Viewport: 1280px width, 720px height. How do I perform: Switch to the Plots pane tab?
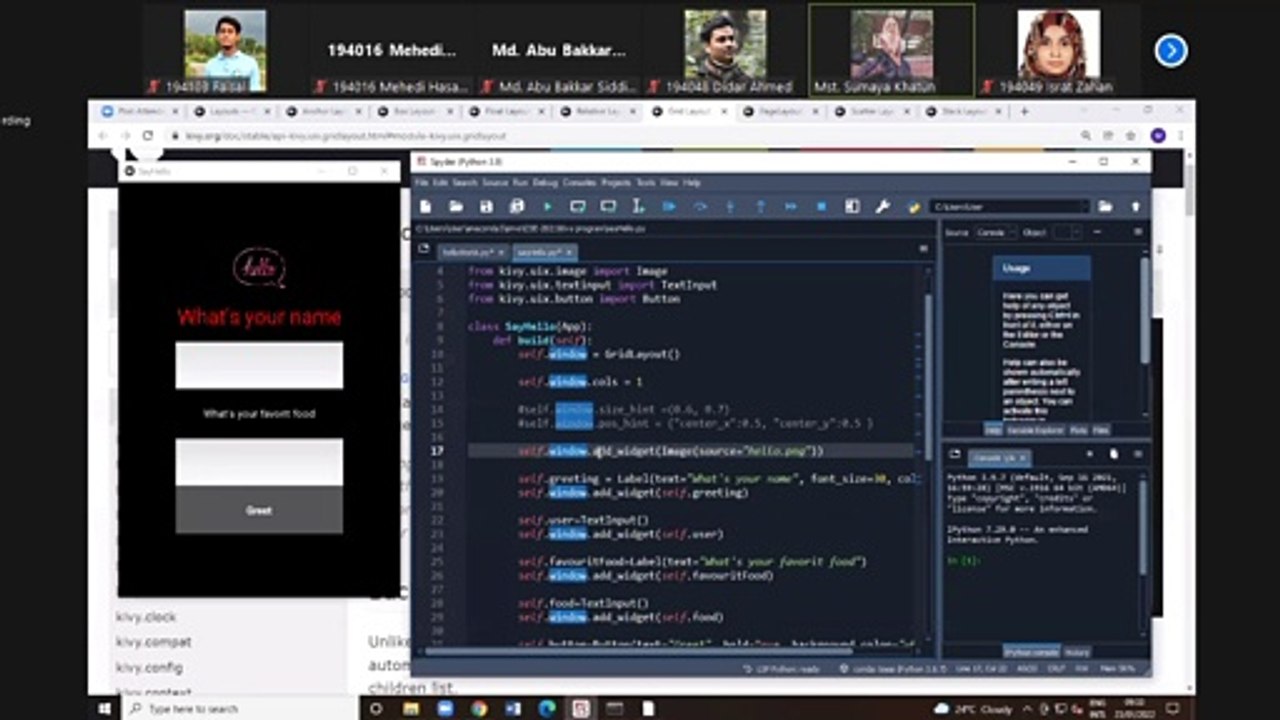(1078, 430)
